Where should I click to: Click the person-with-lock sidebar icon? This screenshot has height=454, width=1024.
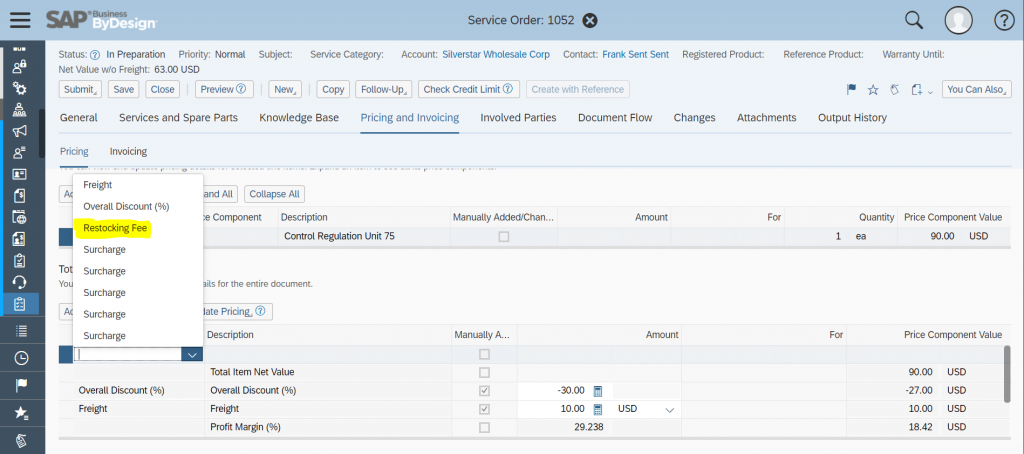click(x=20, y=67)
